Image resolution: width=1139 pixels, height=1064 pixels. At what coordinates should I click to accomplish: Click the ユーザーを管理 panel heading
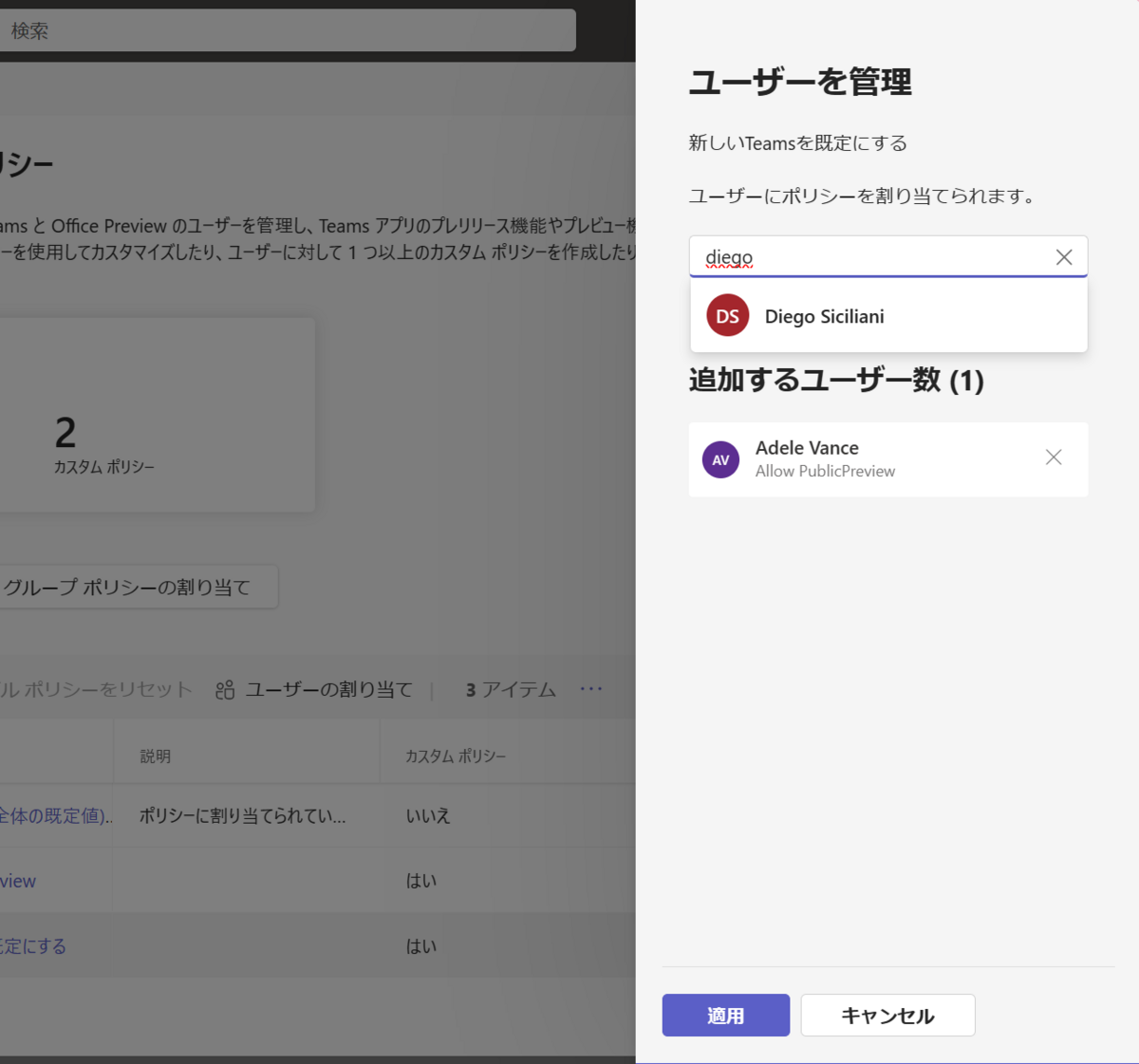800,82
